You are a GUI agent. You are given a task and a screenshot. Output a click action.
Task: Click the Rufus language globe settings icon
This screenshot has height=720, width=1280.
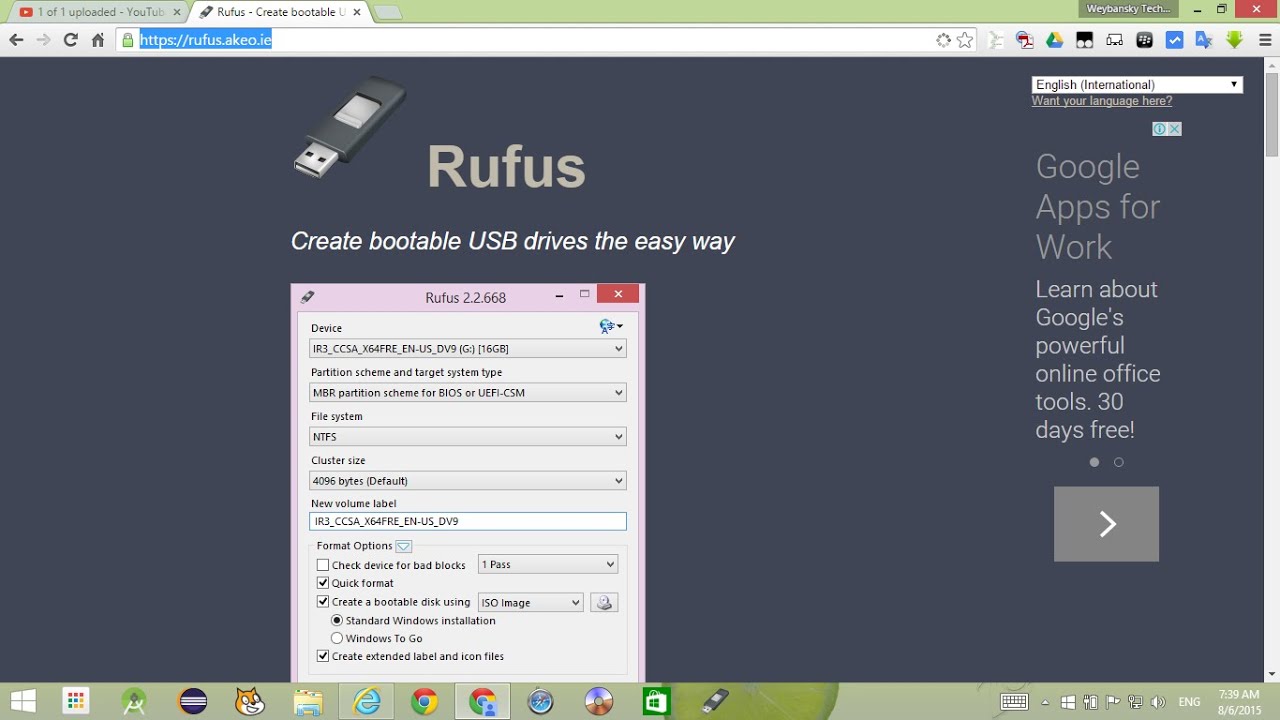tap(610, 326)
